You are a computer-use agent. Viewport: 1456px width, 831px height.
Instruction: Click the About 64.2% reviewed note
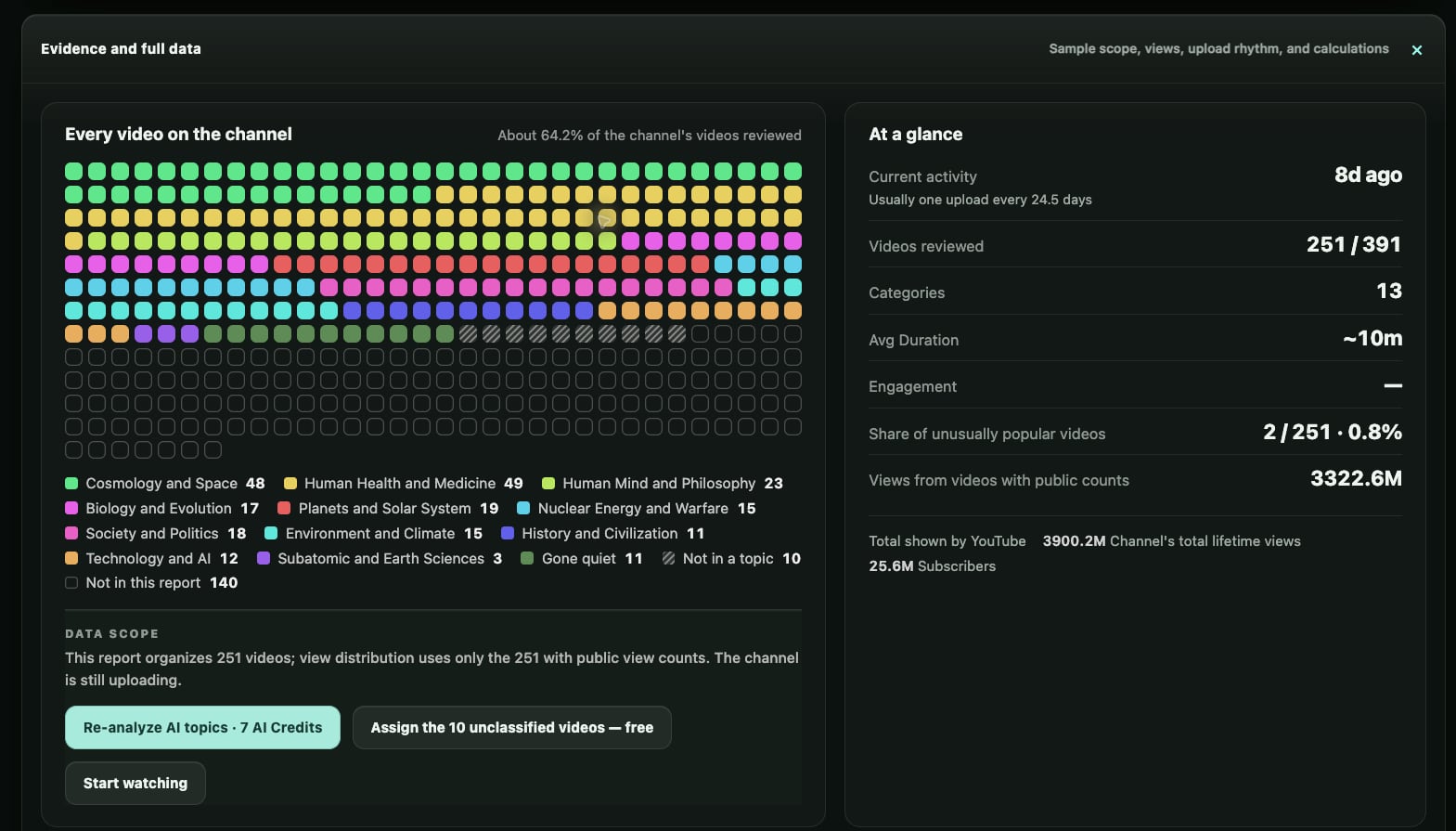pos(650,135)
